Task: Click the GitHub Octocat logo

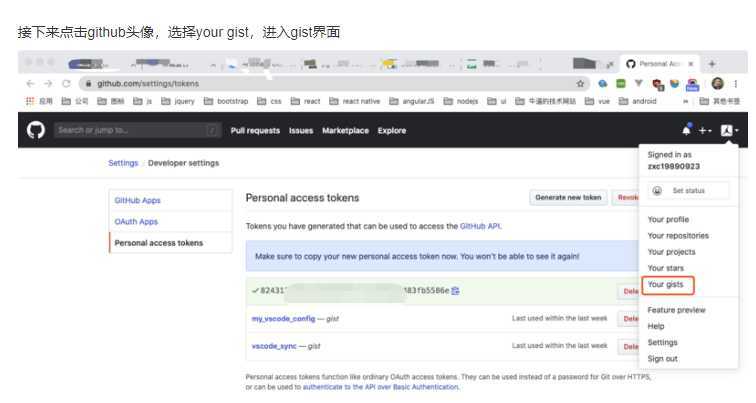Action: pos(36,130)
